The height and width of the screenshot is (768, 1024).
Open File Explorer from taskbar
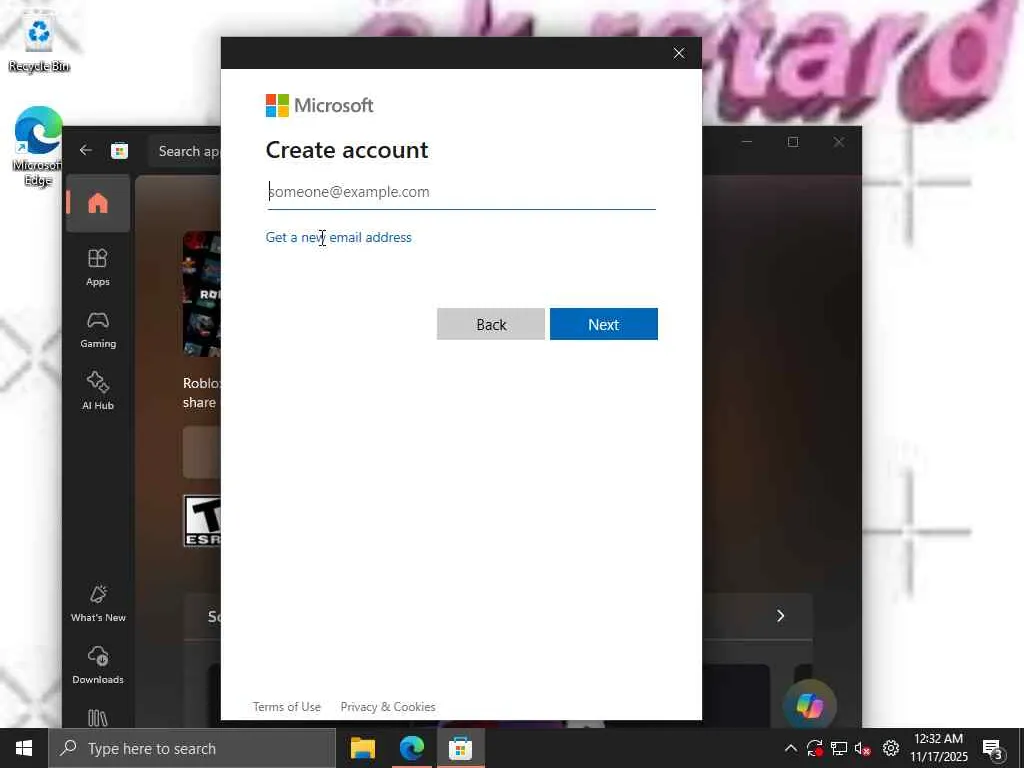pos(362,748)
